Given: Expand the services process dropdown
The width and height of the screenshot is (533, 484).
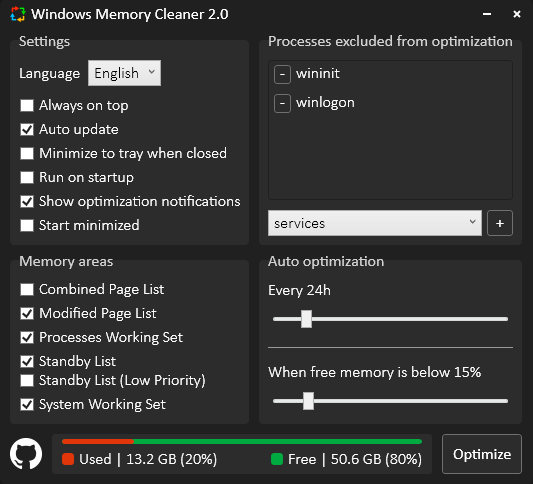Looking at the screenshot, I should (x=375, y=223).
